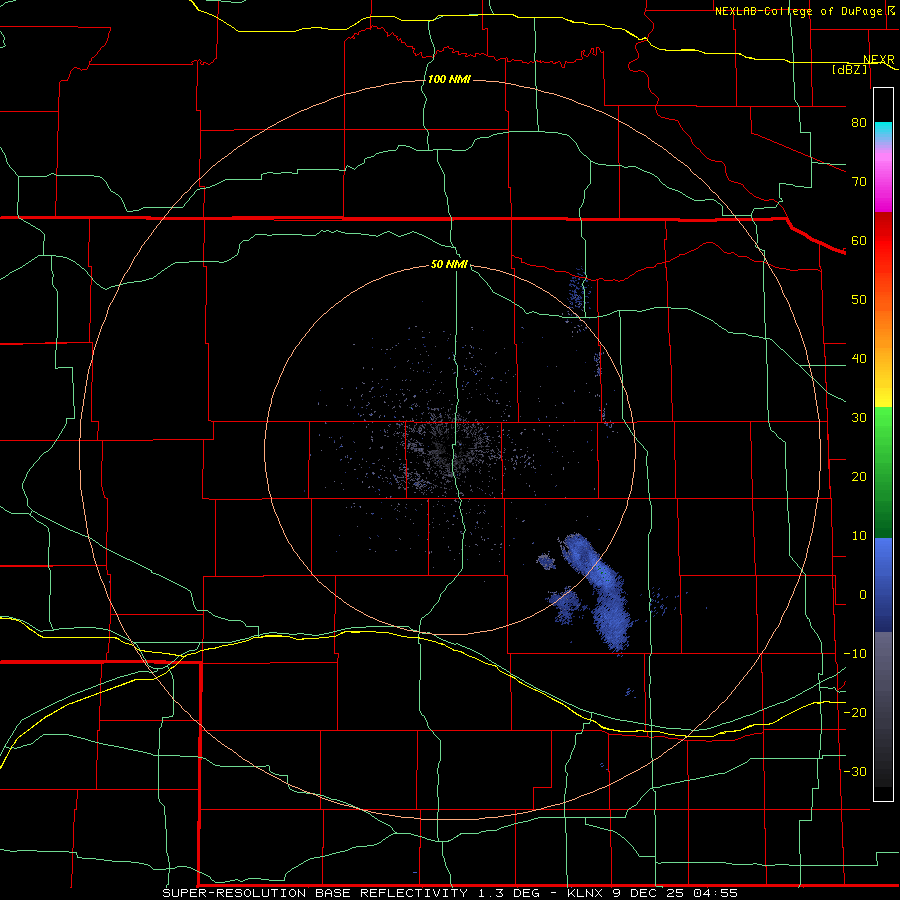Click the 40 dBZ scale value
The height and width of the screenshot is (900, 900).
point(859,359)
